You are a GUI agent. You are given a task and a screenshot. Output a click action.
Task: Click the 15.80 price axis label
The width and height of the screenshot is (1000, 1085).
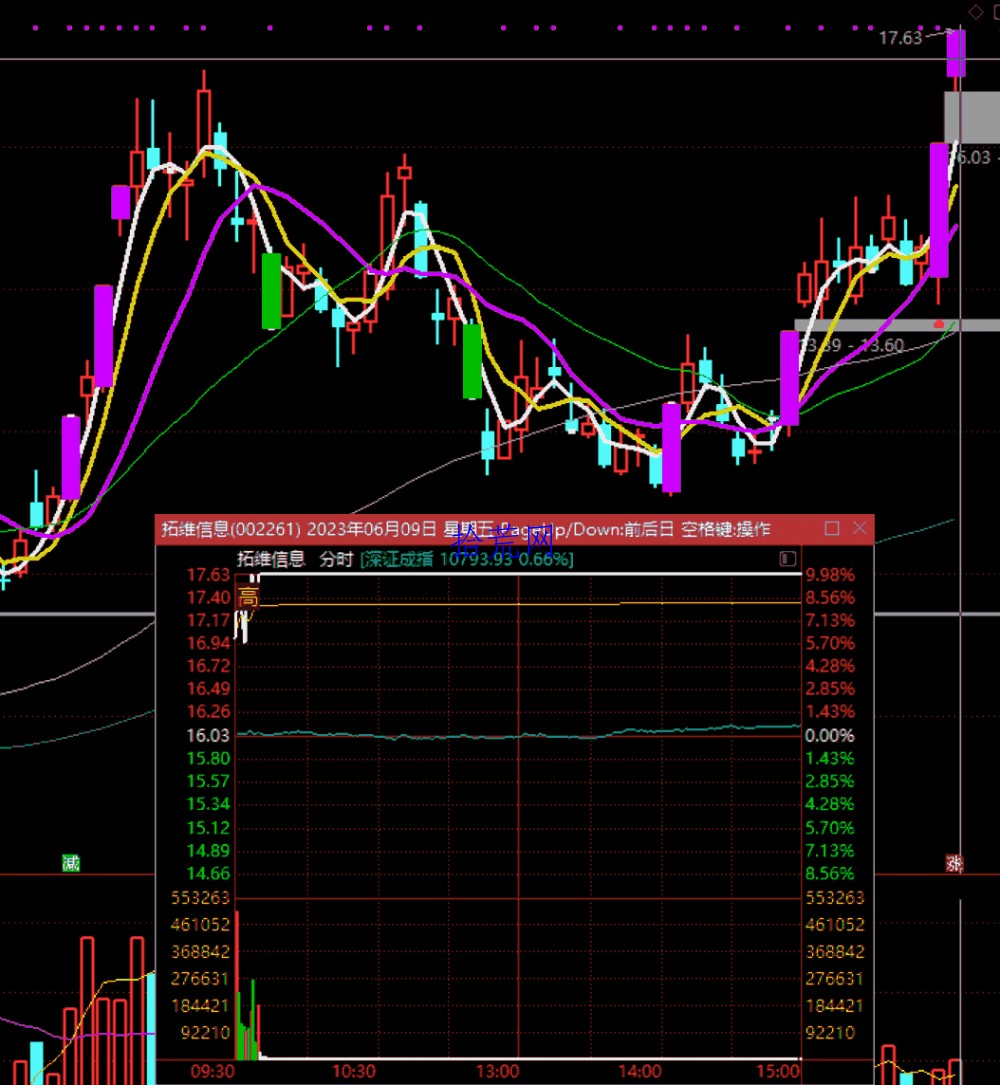208,758
